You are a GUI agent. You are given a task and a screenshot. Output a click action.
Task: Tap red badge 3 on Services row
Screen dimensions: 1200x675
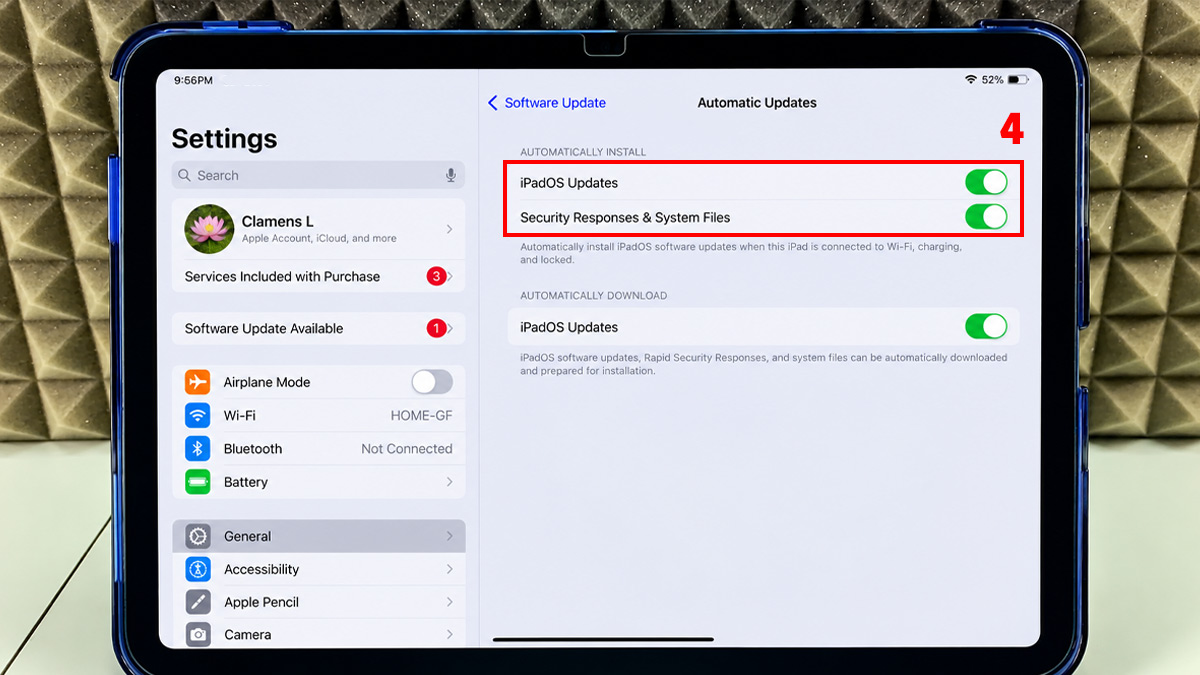click(x=436, y=276)
